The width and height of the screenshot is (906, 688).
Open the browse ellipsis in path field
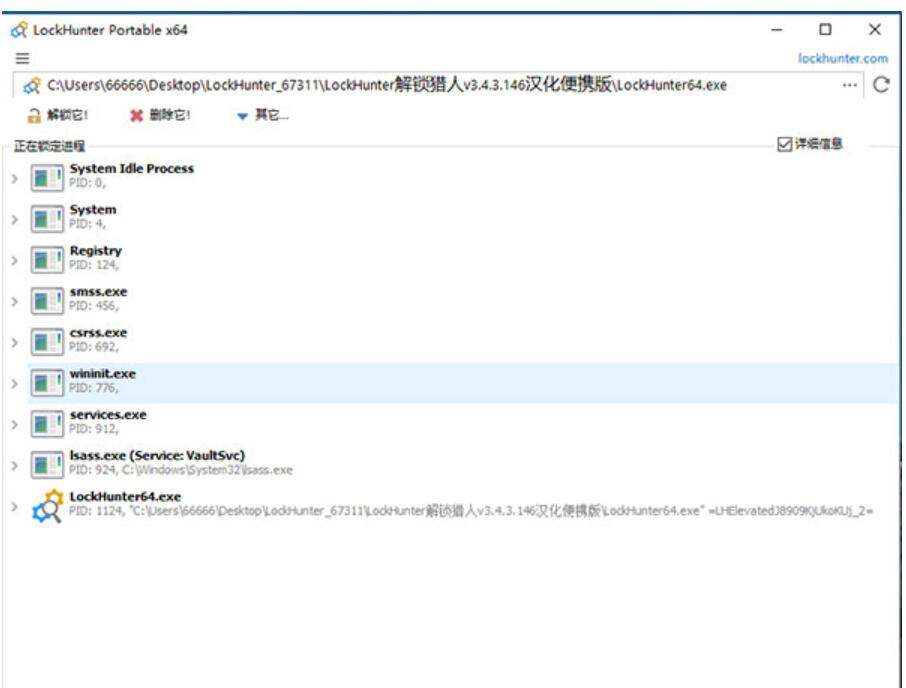[849, 85]
